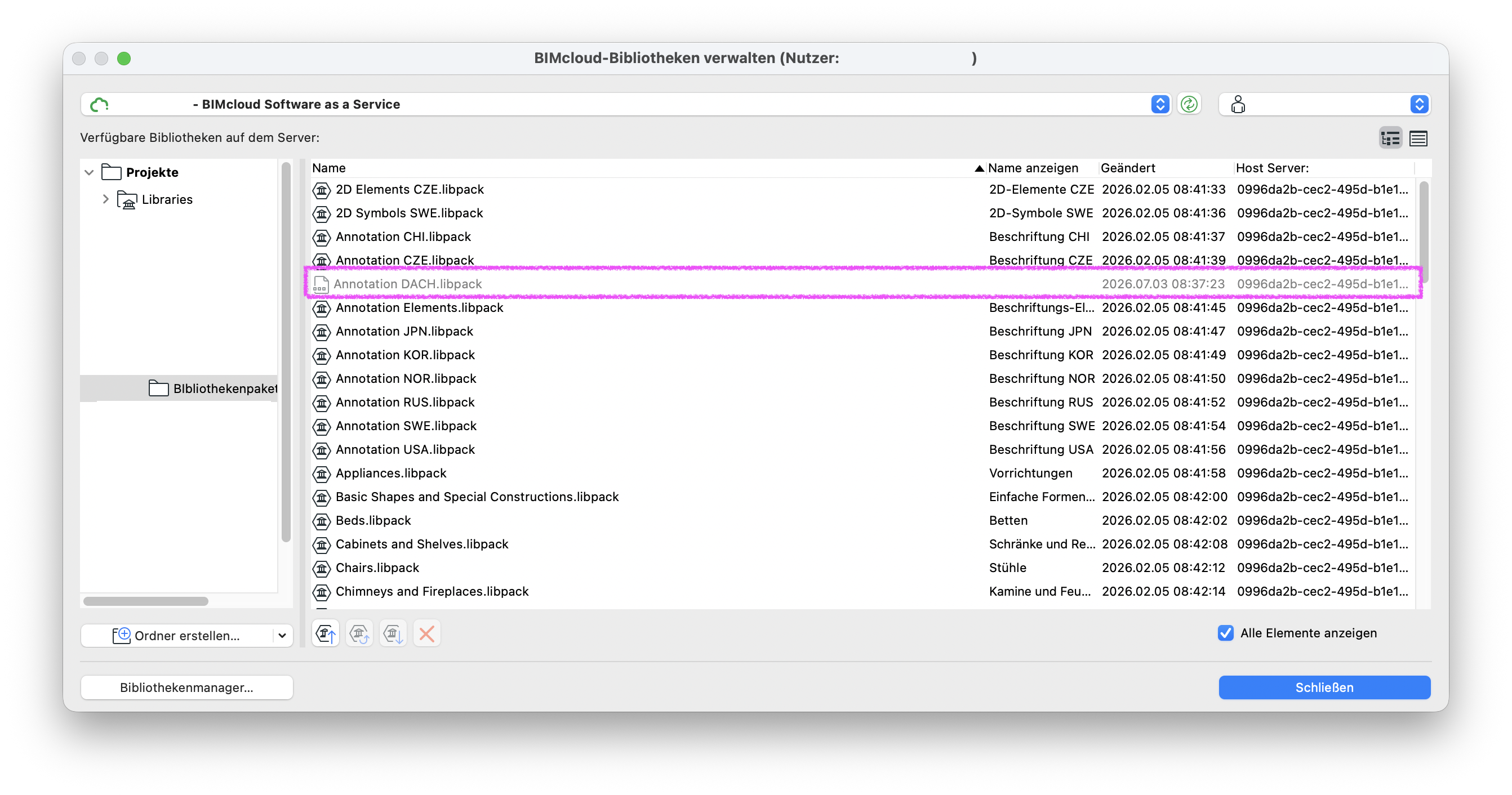Click the icon of Annotation DACH.libpack

[321, 284]
